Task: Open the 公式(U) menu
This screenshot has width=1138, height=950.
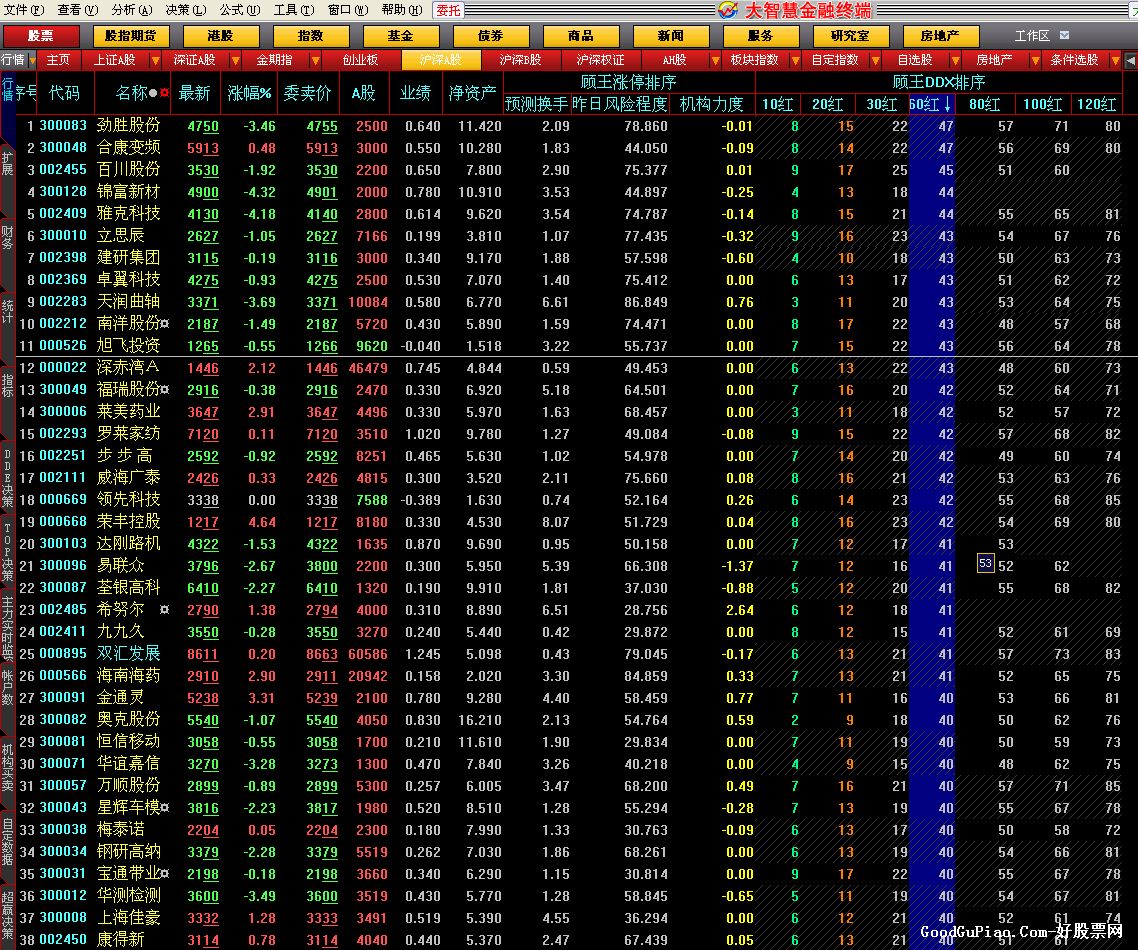Action: [240, 9]
